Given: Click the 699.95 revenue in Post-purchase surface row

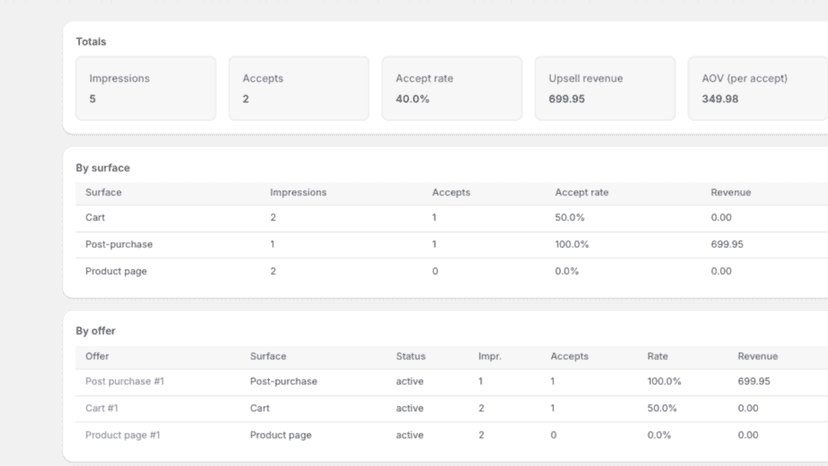Looking at the screenshot, I should coord(727,244).
